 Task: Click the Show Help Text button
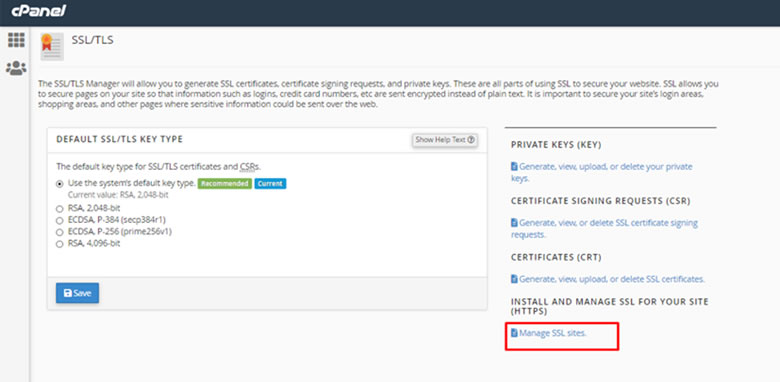point(445,140)
